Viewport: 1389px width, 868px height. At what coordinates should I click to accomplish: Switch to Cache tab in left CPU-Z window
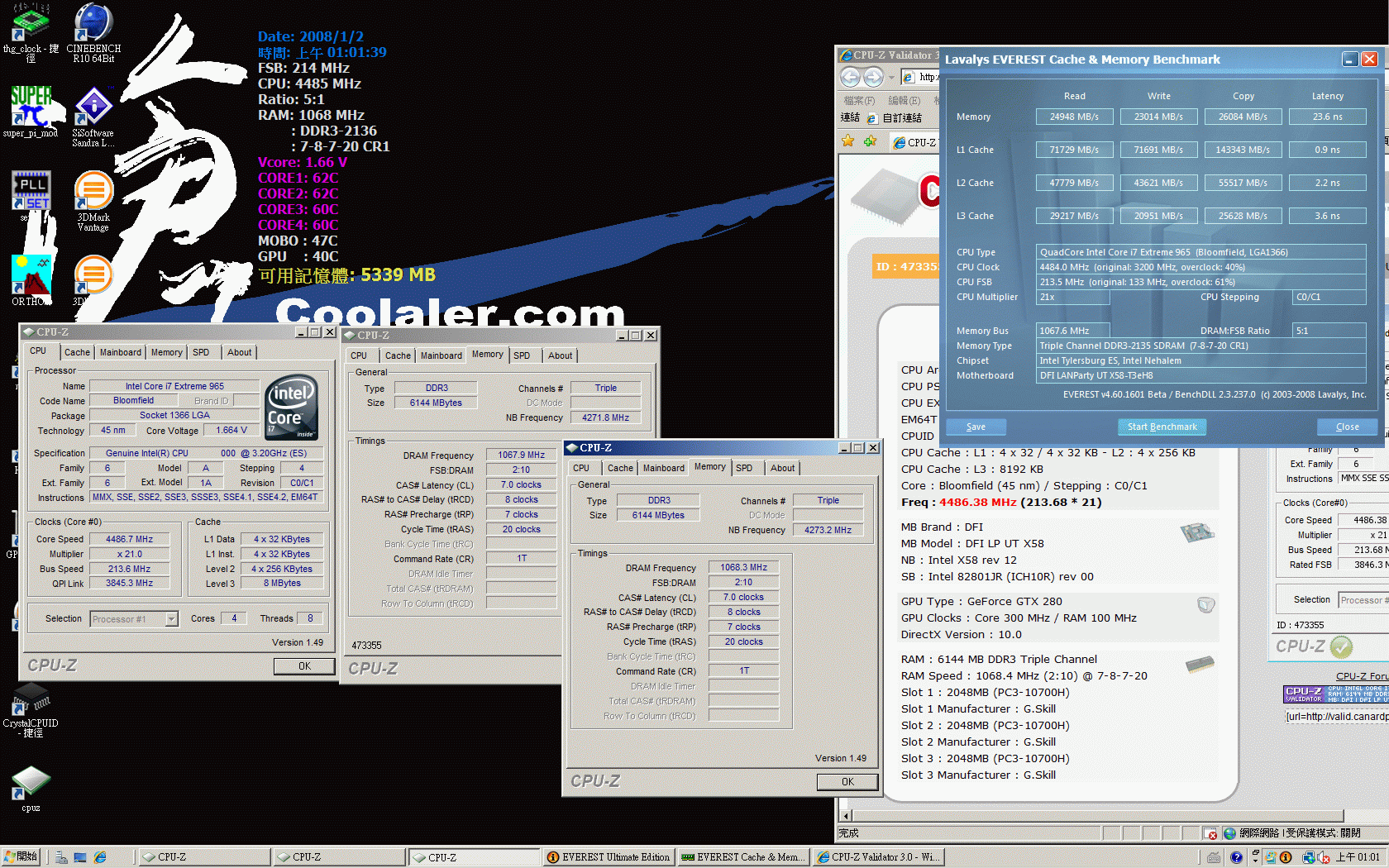(77, 352)
